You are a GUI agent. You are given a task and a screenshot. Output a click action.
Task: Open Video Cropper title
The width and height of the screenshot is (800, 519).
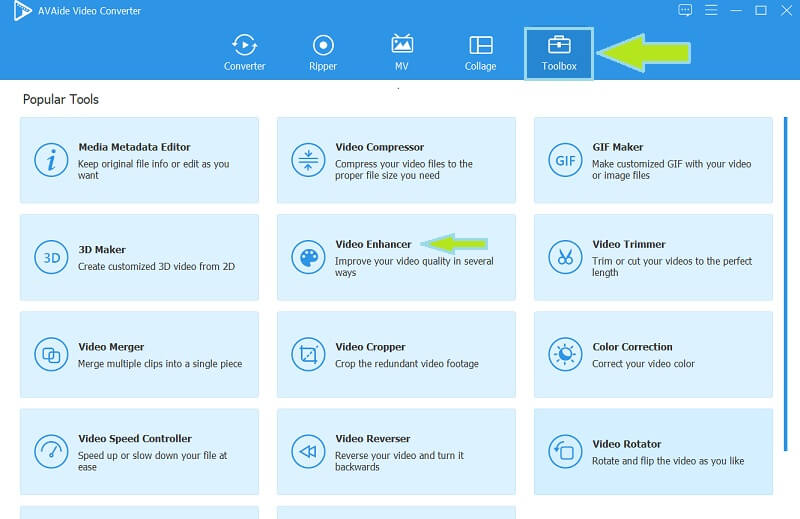(x=370, y=347)
